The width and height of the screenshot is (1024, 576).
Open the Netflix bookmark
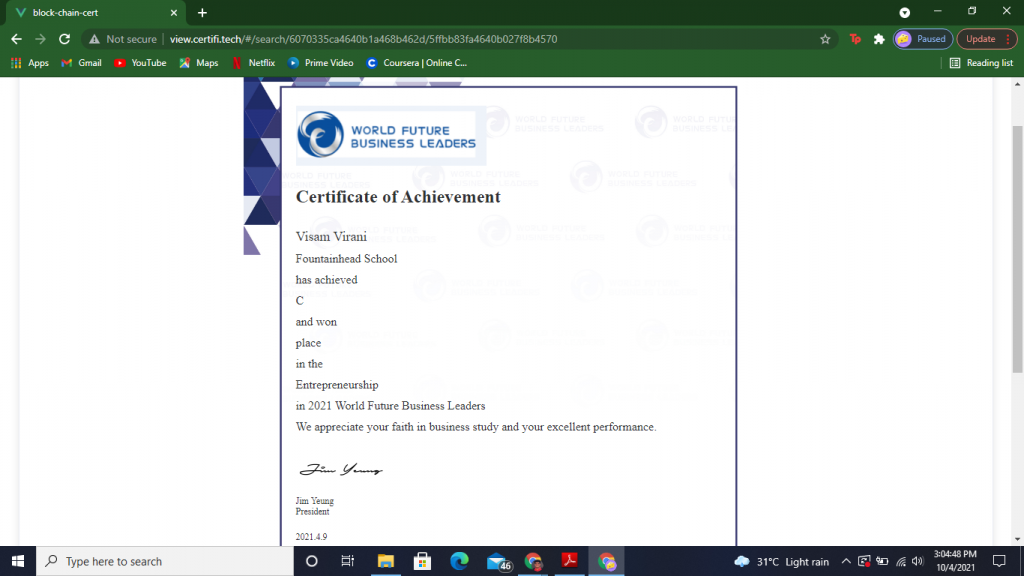coord(253,63)
